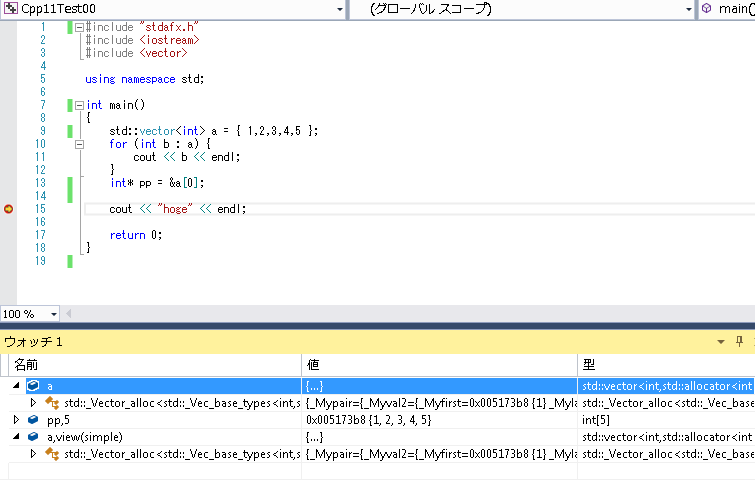755x486 pixels.
Task: Click the variable icon for a,view(simple)
Action: click(33, 437)
